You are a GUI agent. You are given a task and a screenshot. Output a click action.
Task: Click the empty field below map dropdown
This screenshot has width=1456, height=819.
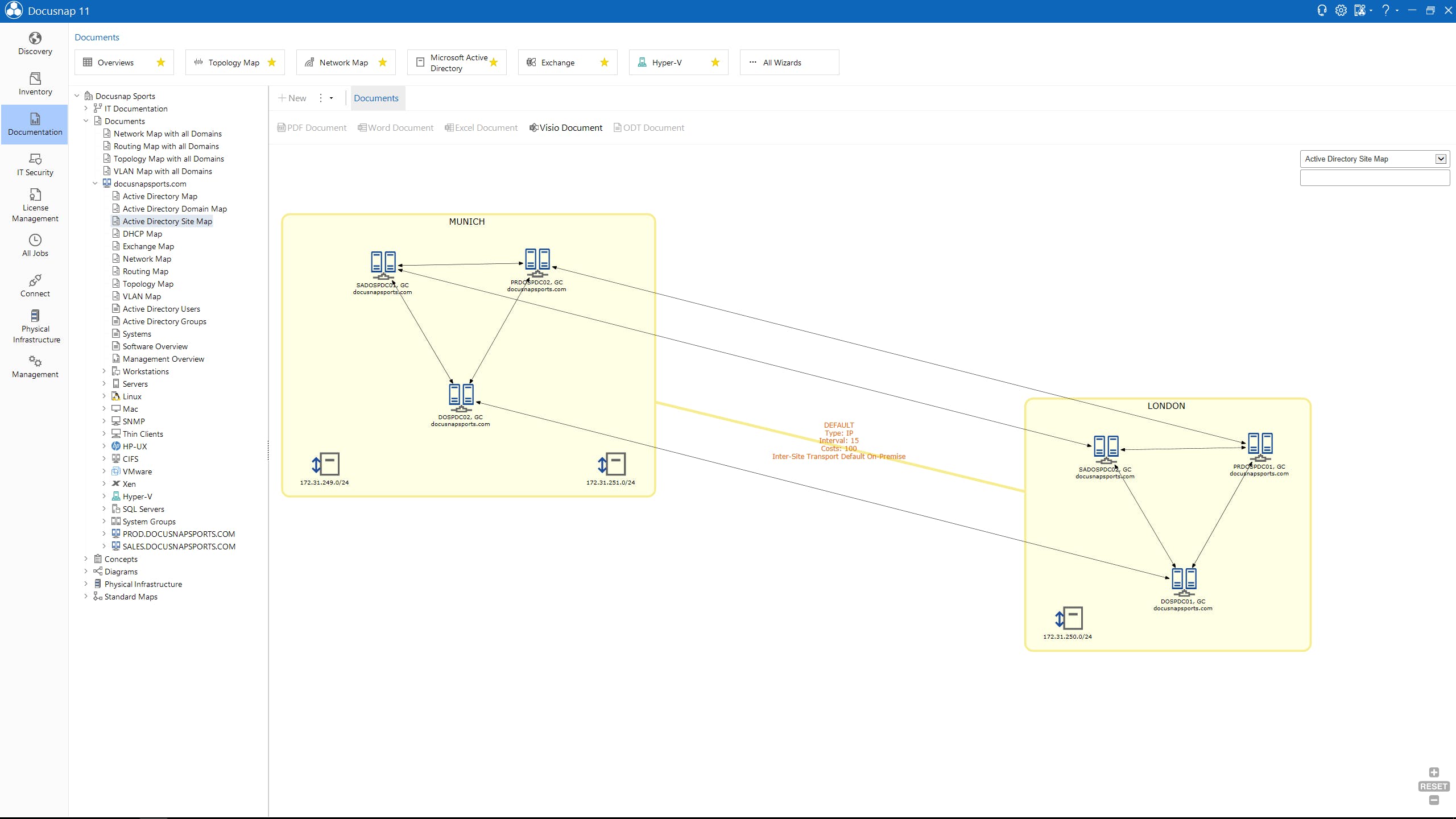pos(1374,178)
